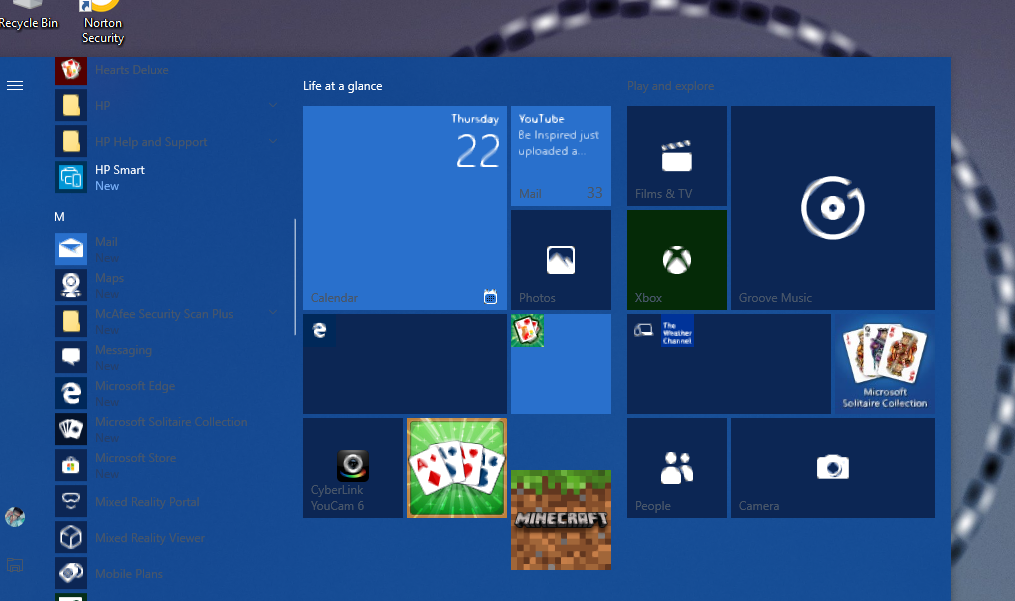This screenshot has height=601, width=1015.
Task: Open the Norton Security desktop shortcut
Action: click(102, 22)
